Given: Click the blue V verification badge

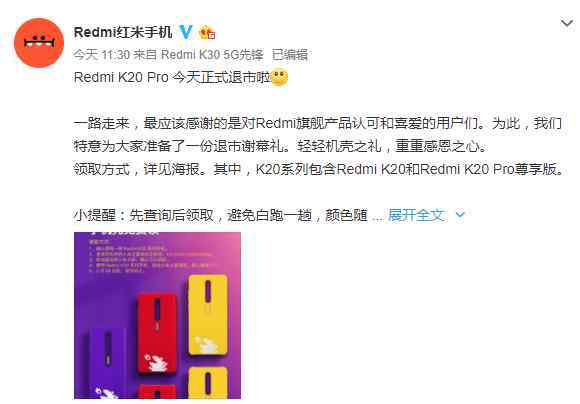Looking at the screenshot, I should (x=186, y=32).
